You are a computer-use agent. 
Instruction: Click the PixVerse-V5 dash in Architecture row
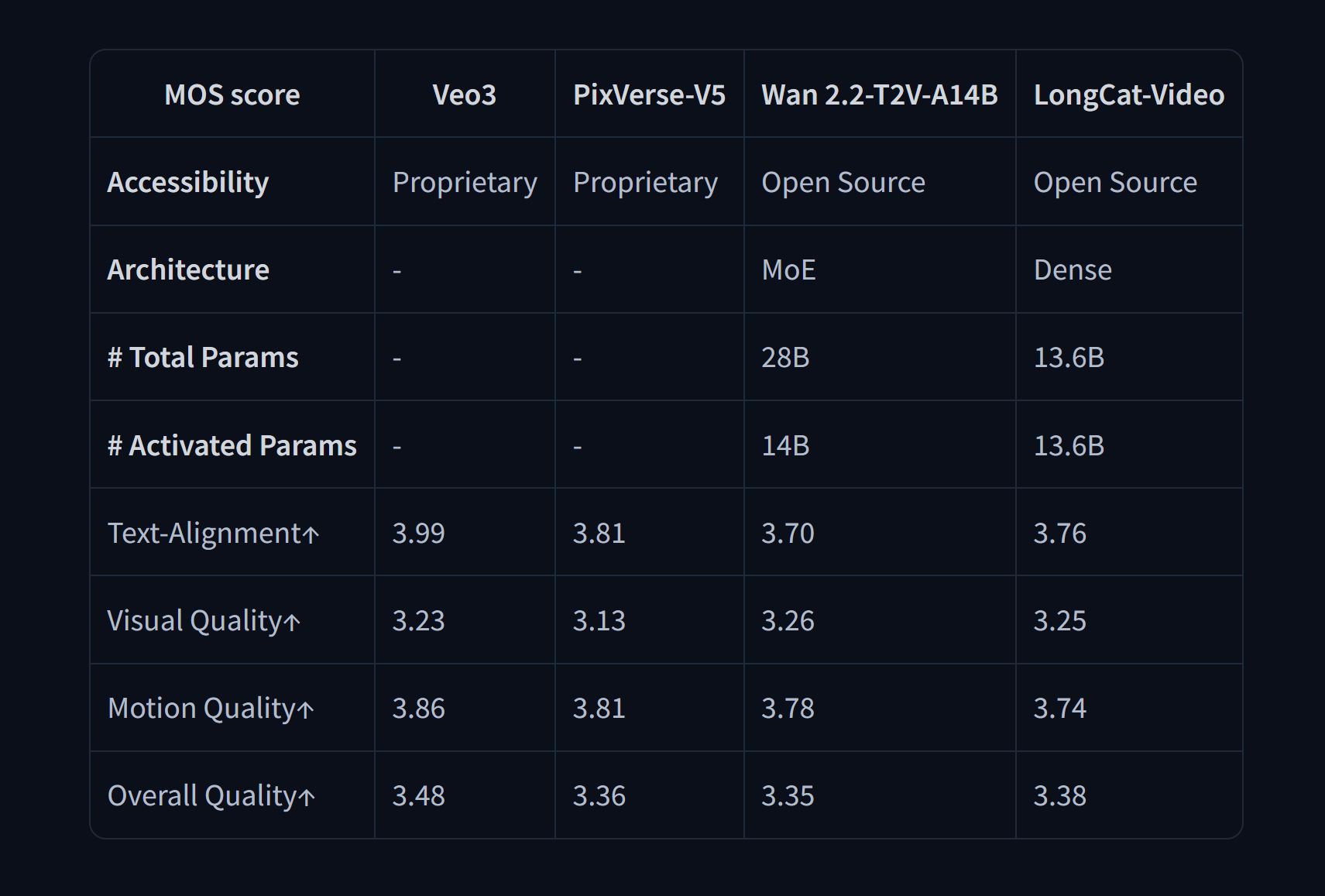[x=578, y=271]
